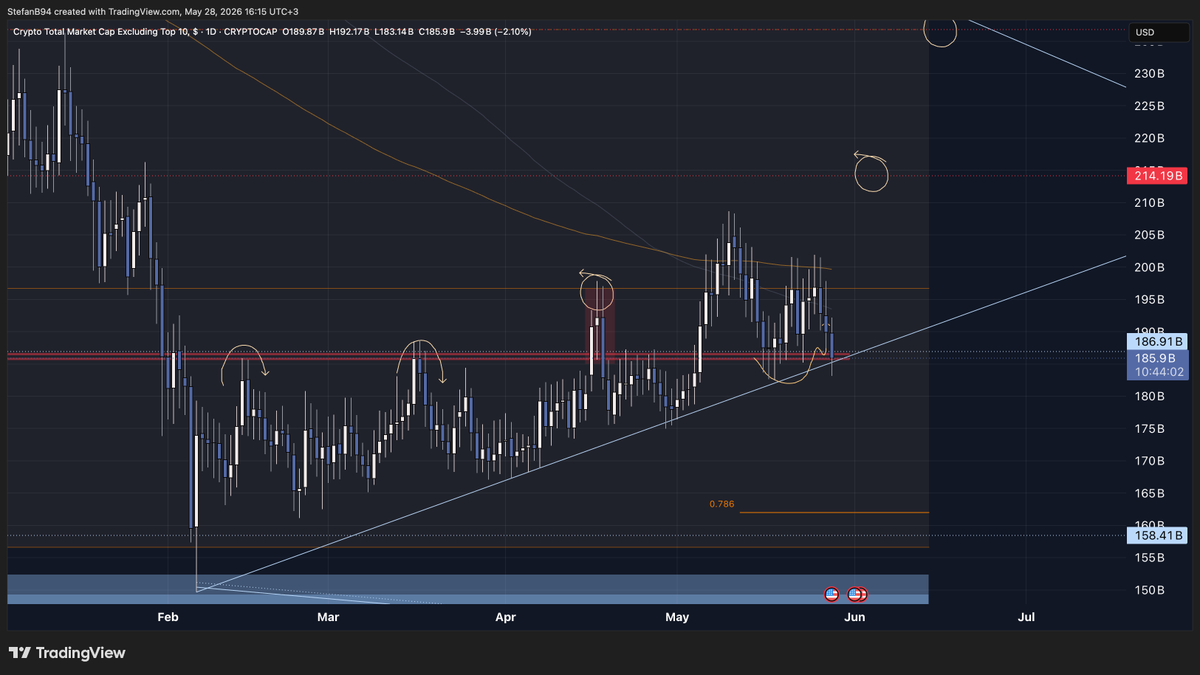Click the Mar label on time axis
The image size is (1200, 675).
(328, 618)
